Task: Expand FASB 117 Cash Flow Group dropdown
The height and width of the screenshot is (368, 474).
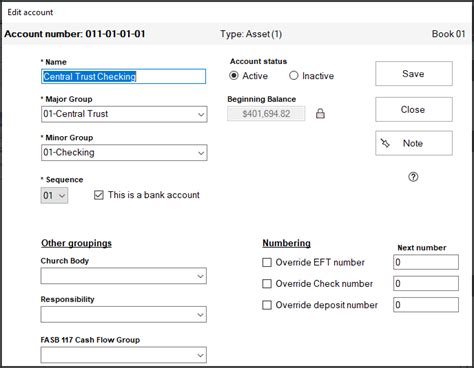Action: [124, 355]
